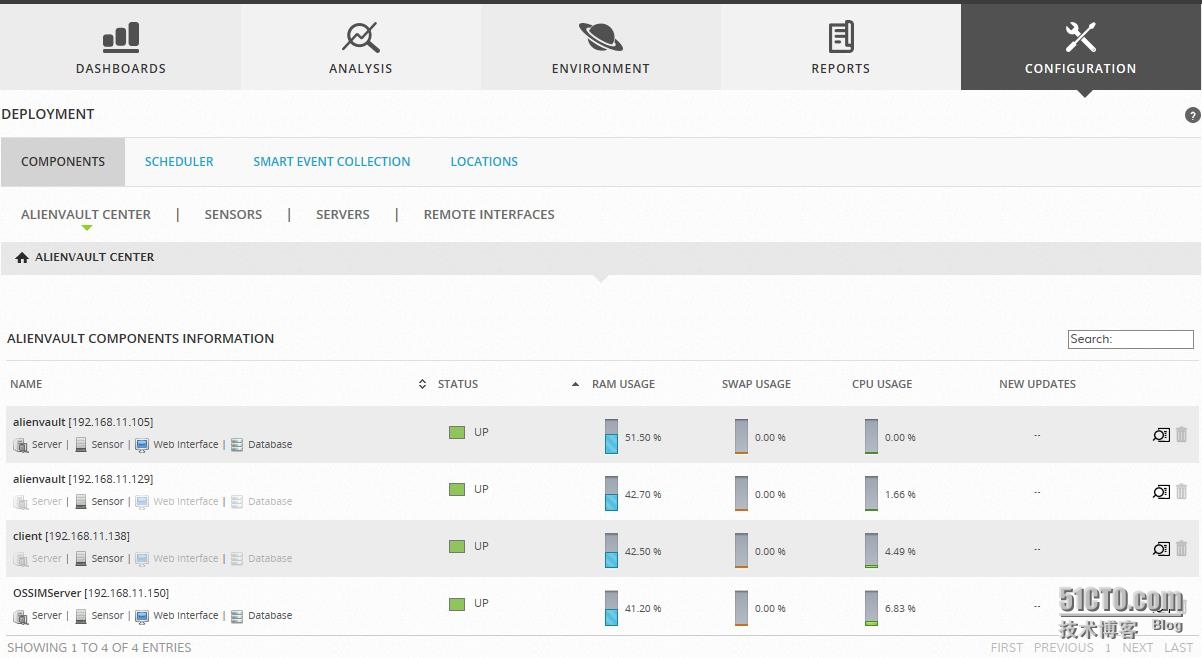Toggle sort arrow of Name column
Image resolution: width=1202 pixels, height=658 pixels.
(x=422, y=384)
